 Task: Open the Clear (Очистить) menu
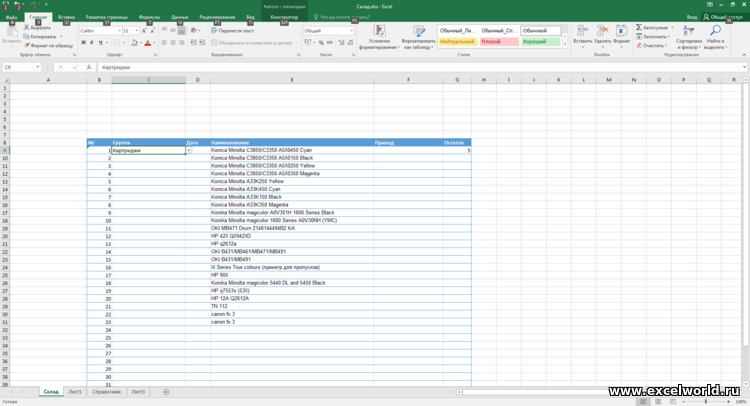coord(651,45)
